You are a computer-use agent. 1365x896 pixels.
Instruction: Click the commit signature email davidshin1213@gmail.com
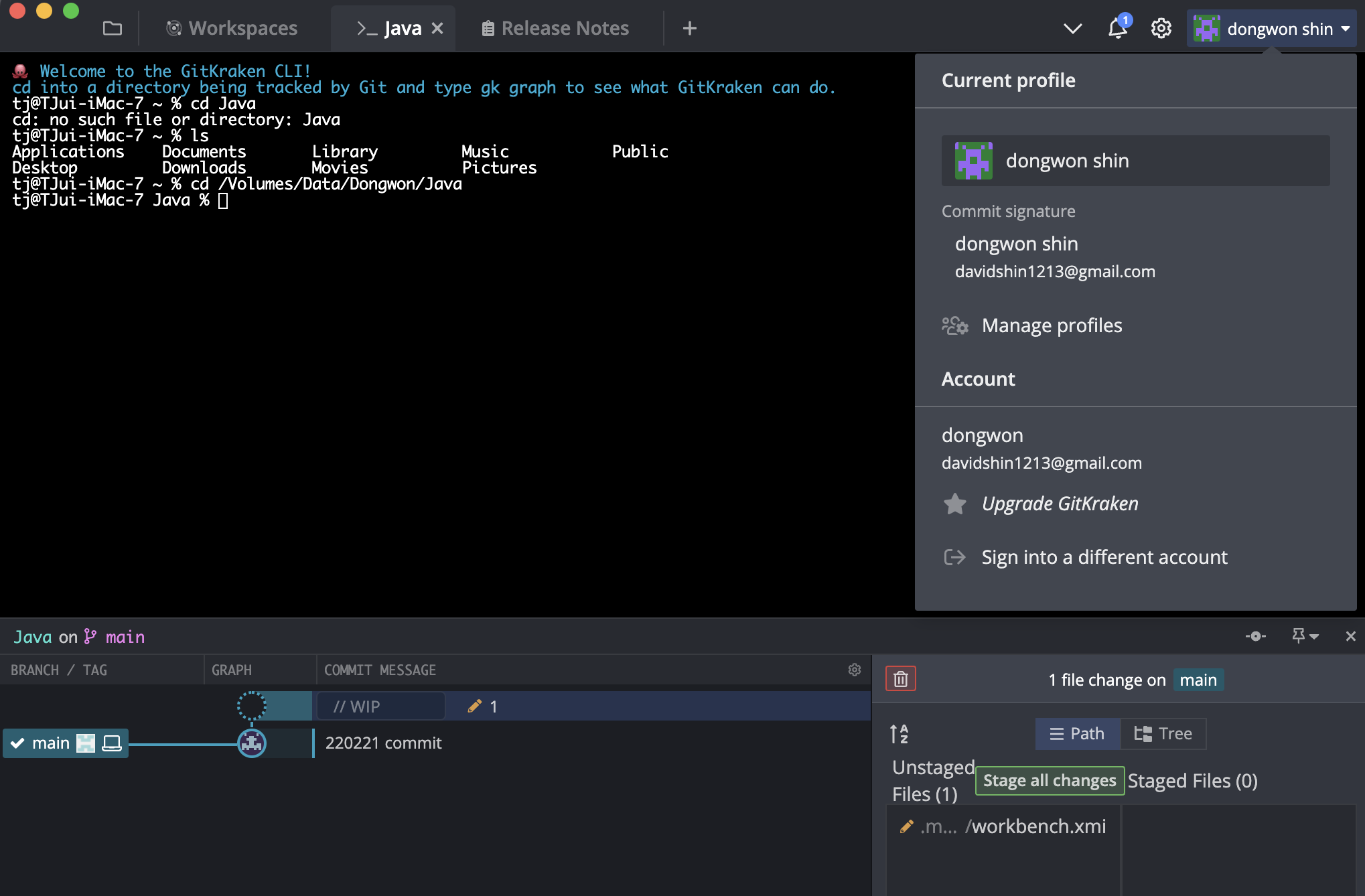[x=1055, y=271]
